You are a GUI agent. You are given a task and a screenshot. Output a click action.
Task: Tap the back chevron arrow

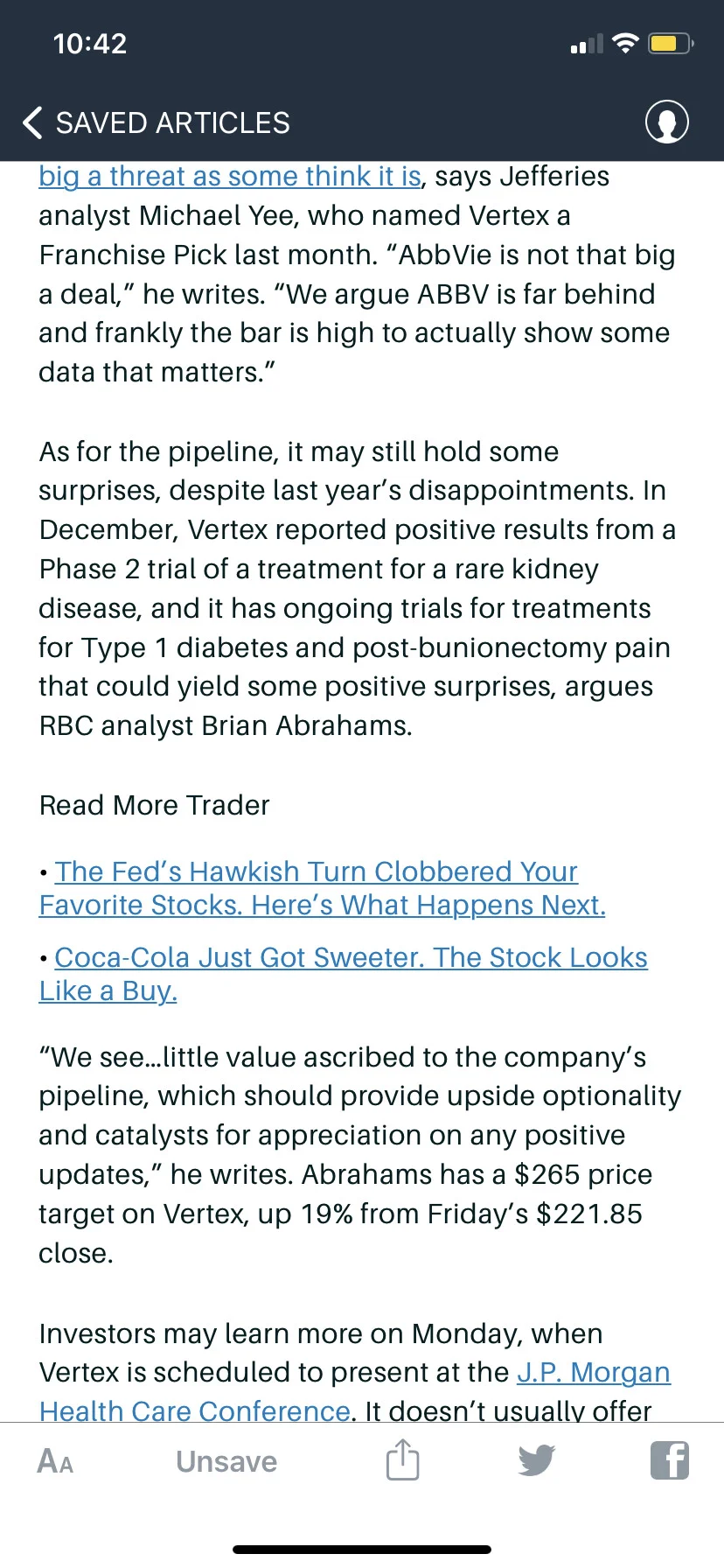[x=32, y=122]
